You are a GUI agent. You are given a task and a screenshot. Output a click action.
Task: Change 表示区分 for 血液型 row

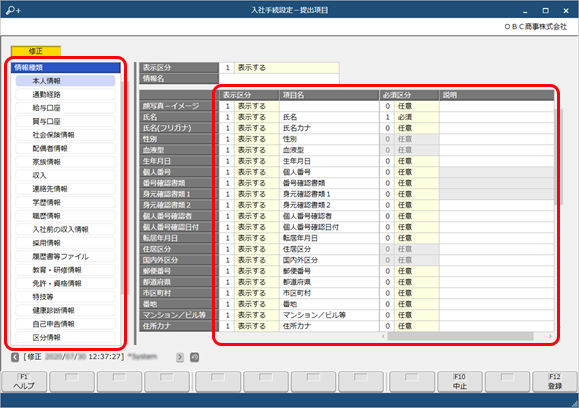(x=249, y=150)
